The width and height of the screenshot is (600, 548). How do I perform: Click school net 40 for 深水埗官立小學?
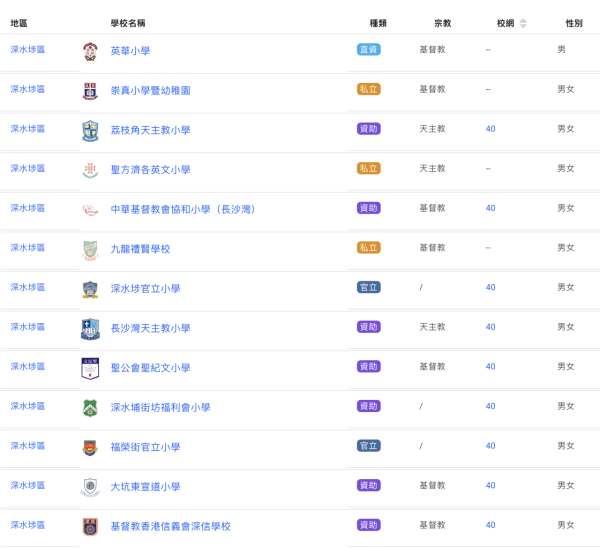490,287
